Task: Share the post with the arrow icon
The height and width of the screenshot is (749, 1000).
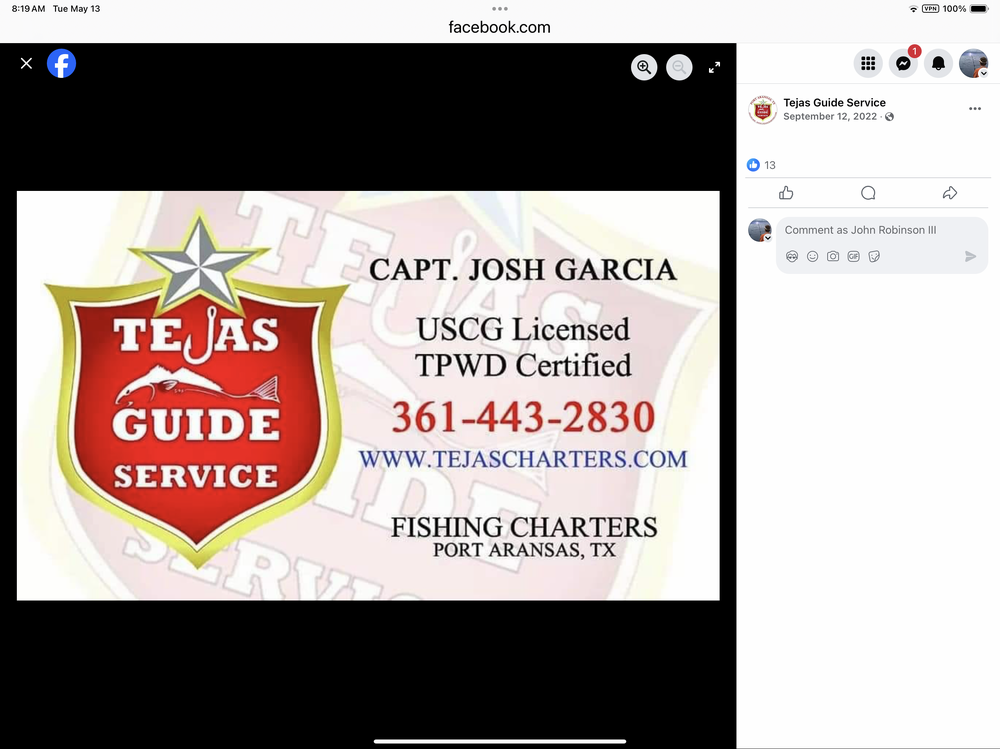Action: [950, 193]
